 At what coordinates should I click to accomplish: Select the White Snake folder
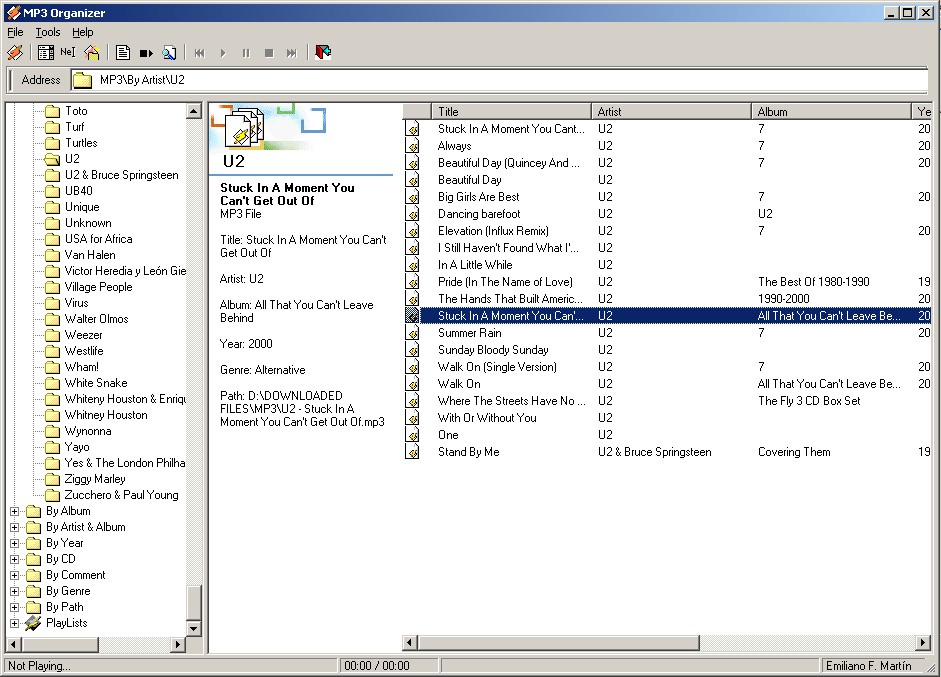click(x=96, y=383)
